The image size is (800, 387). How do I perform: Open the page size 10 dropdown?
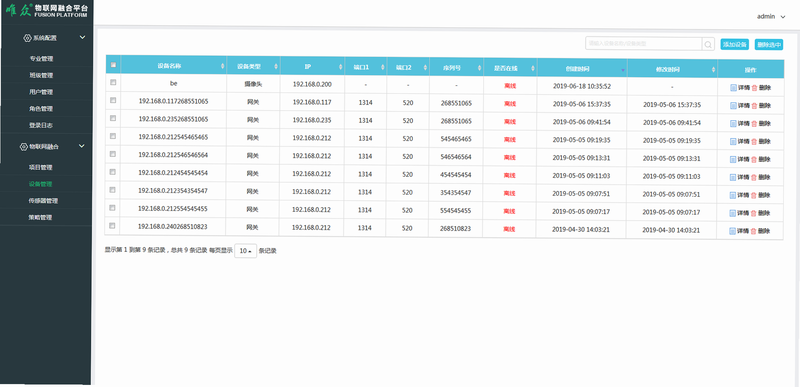click(x=245, y=251)
